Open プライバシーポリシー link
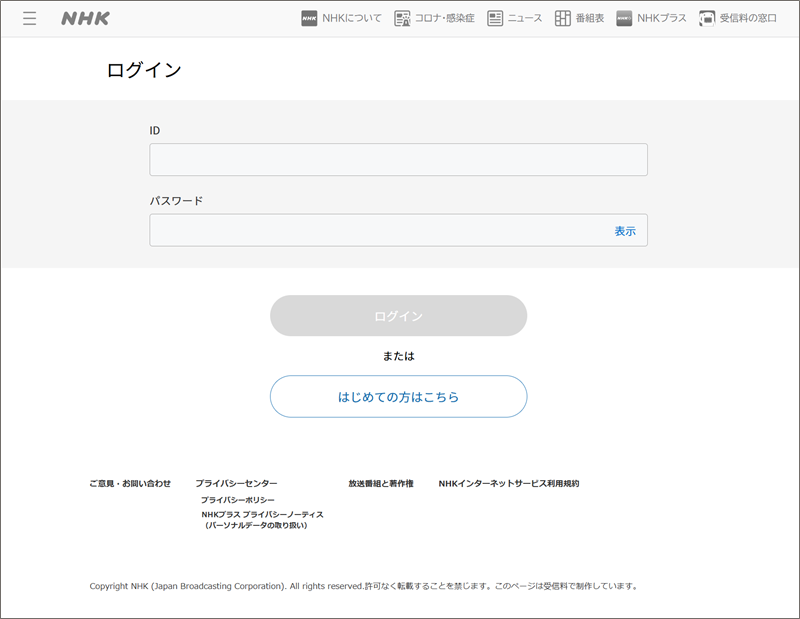This screenshot has width=800, height=619. pos(238,500)
